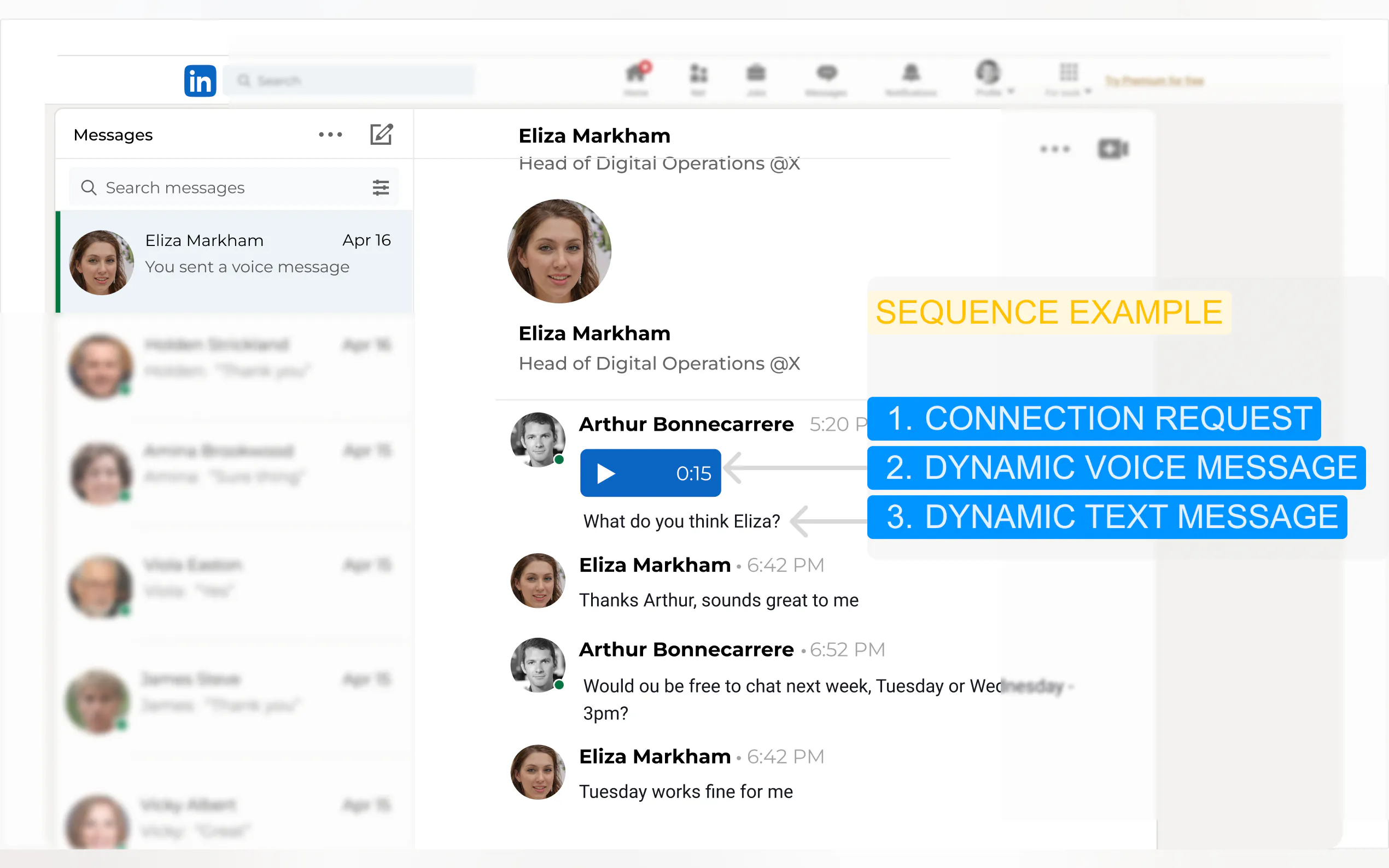Click the LinkedIn logo icon
The image size is (1389, 868).
pos(200,81)
